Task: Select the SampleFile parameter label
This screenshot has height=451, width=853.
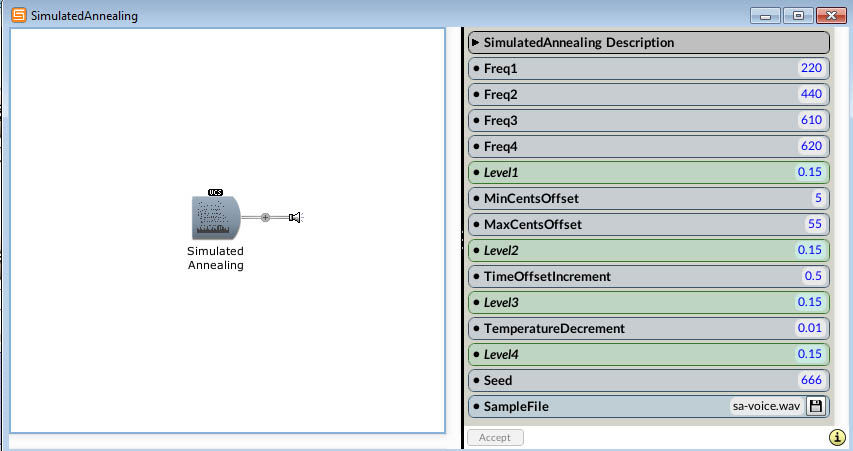Action: 516,406
